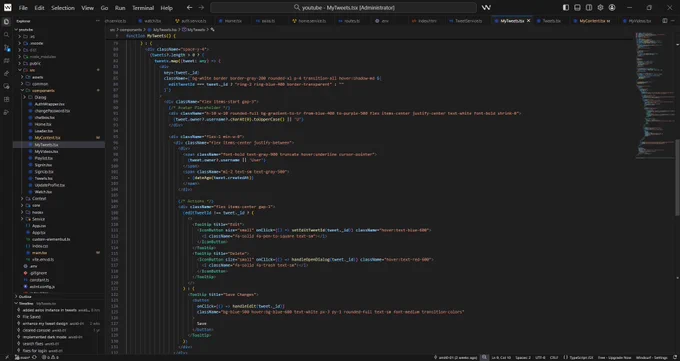Toggle the bottom panel visibility
The height and width of the screenshot is (361, 680).
tap(577, 7)
